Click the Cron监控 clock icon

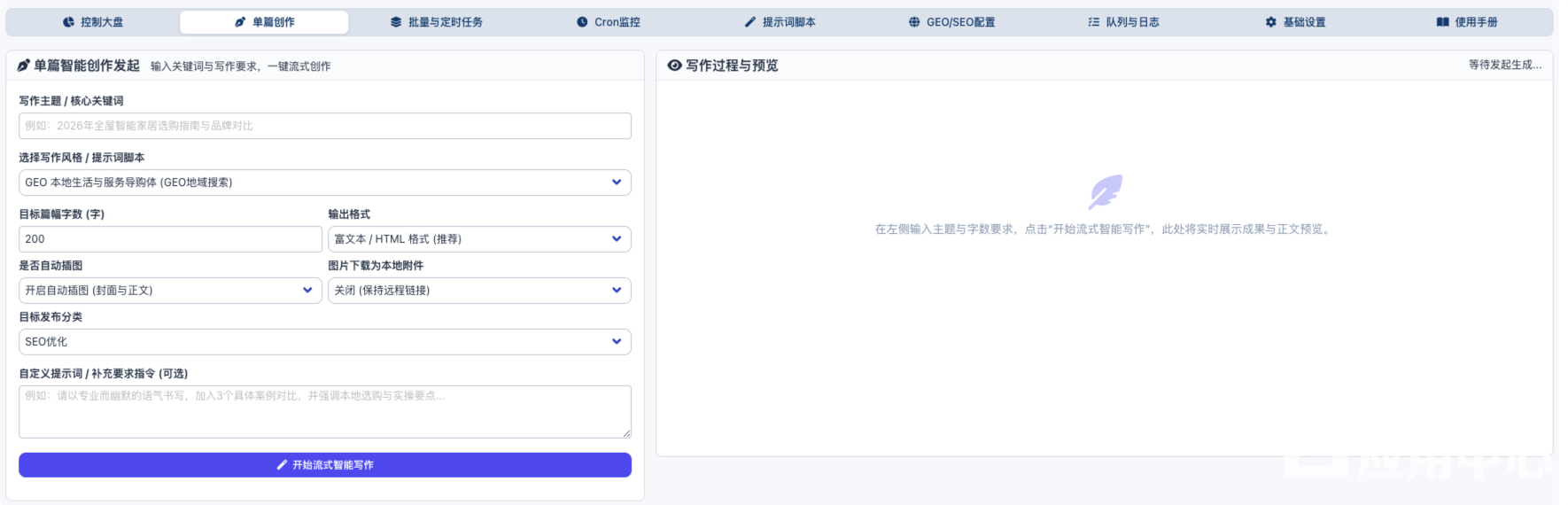tap(582, 22)
